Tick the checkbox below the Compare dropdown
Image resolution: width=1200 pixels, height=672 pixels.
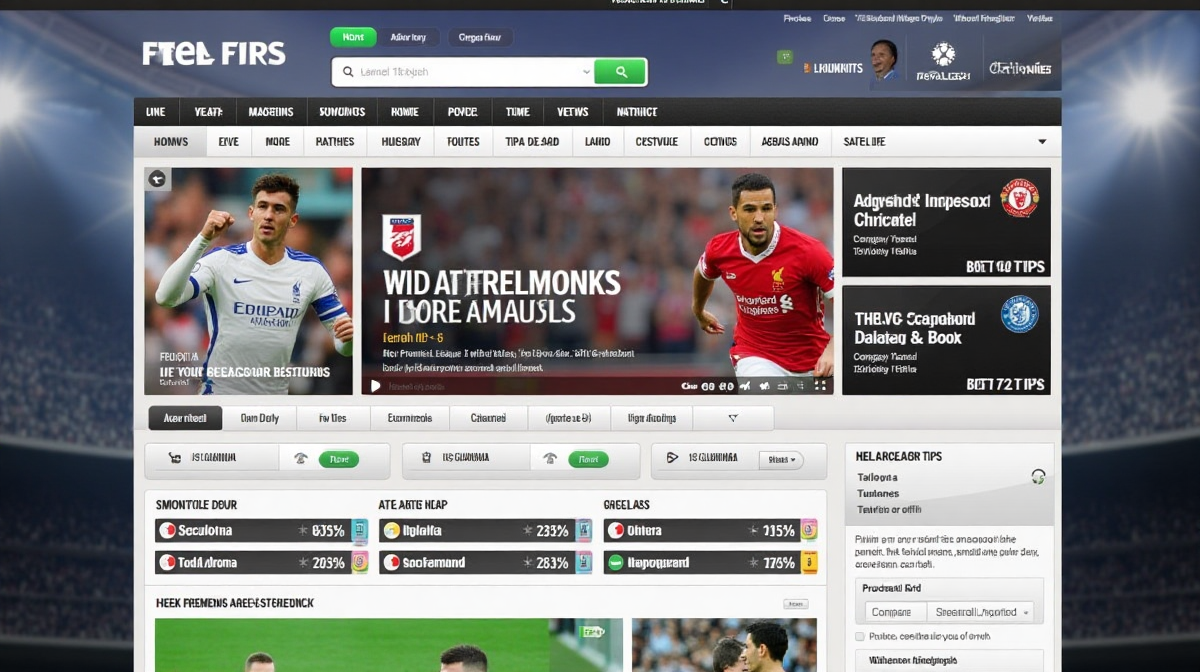[860, 636]
